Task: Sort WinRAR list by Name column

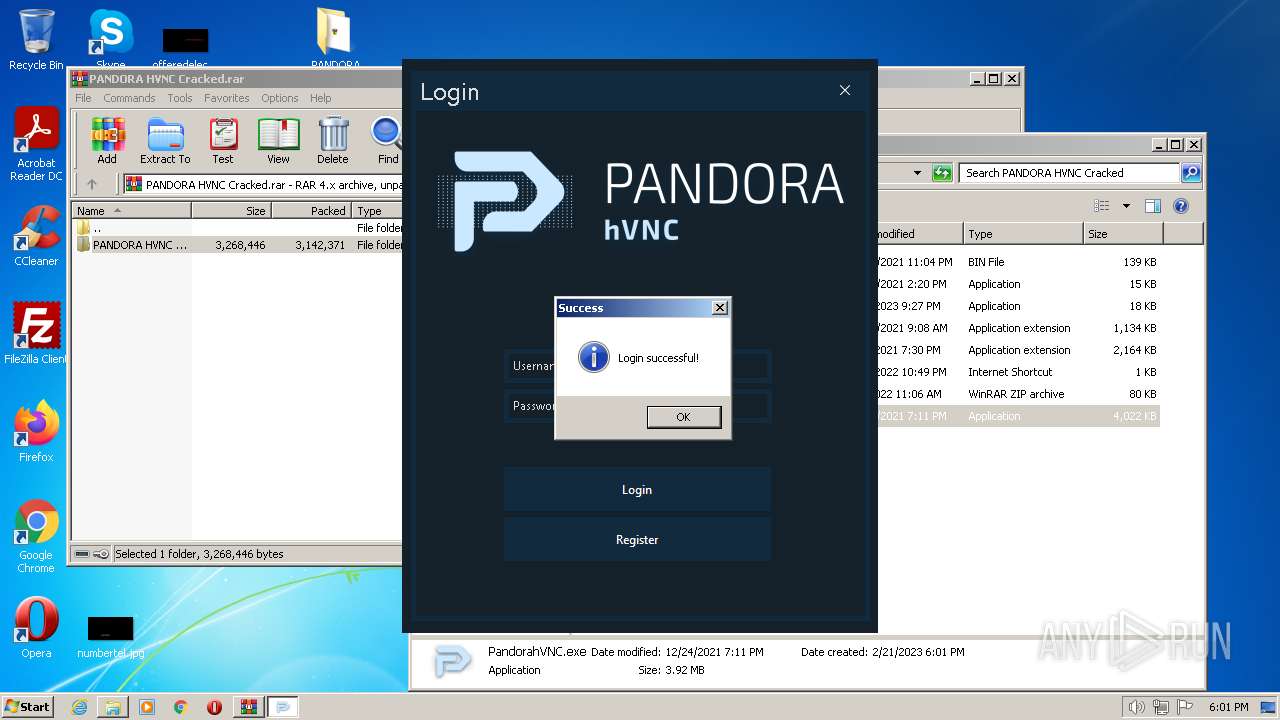Action: [131, 211]
